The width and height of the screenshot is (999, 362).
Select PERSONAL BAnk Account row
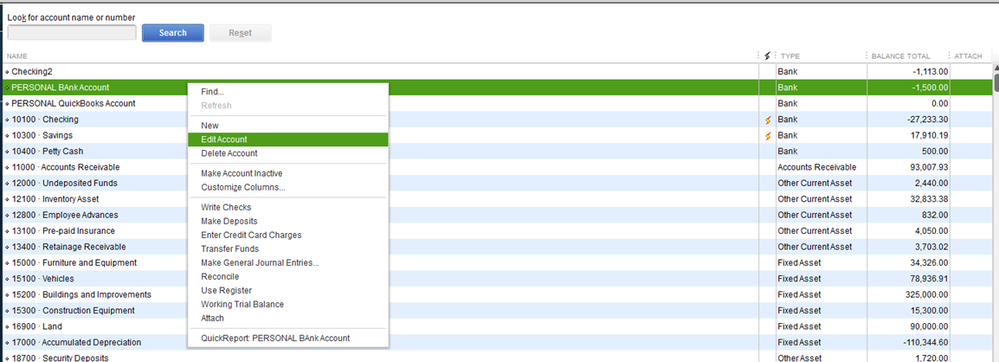point(497,87)
